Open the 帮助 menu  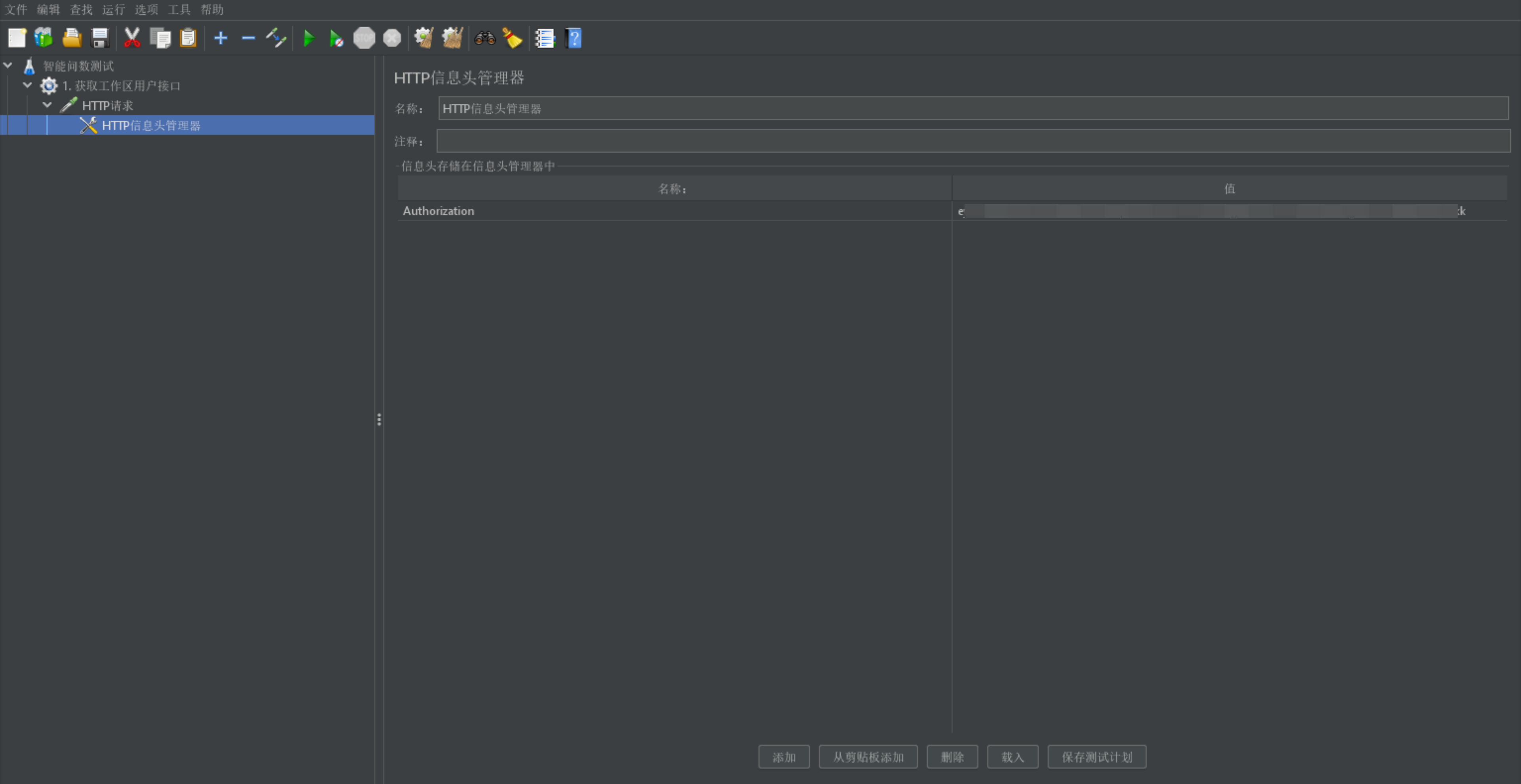point(212,10)
